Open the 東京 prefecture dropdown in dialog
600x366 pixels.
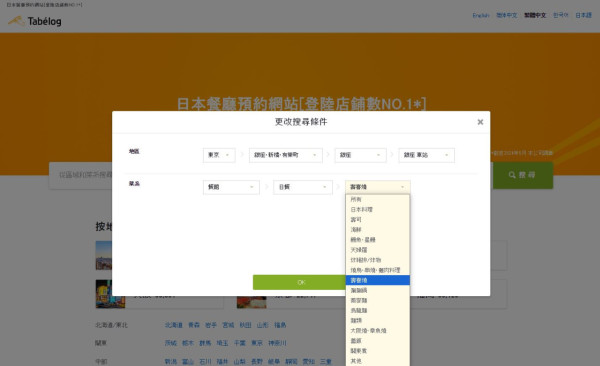219,155
